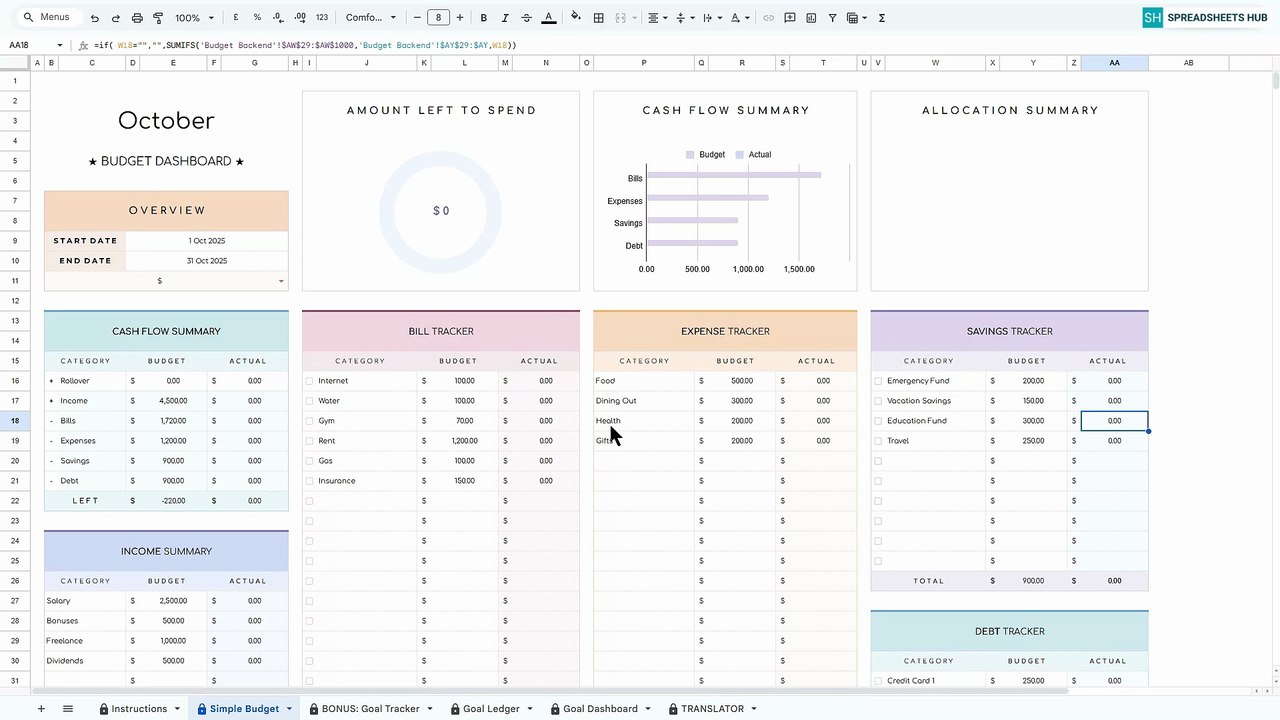Image resolution: width=1280 pixels, height=720 pixels.
Task: Click the Insert comment icon
Action: [x=790, y=18]
